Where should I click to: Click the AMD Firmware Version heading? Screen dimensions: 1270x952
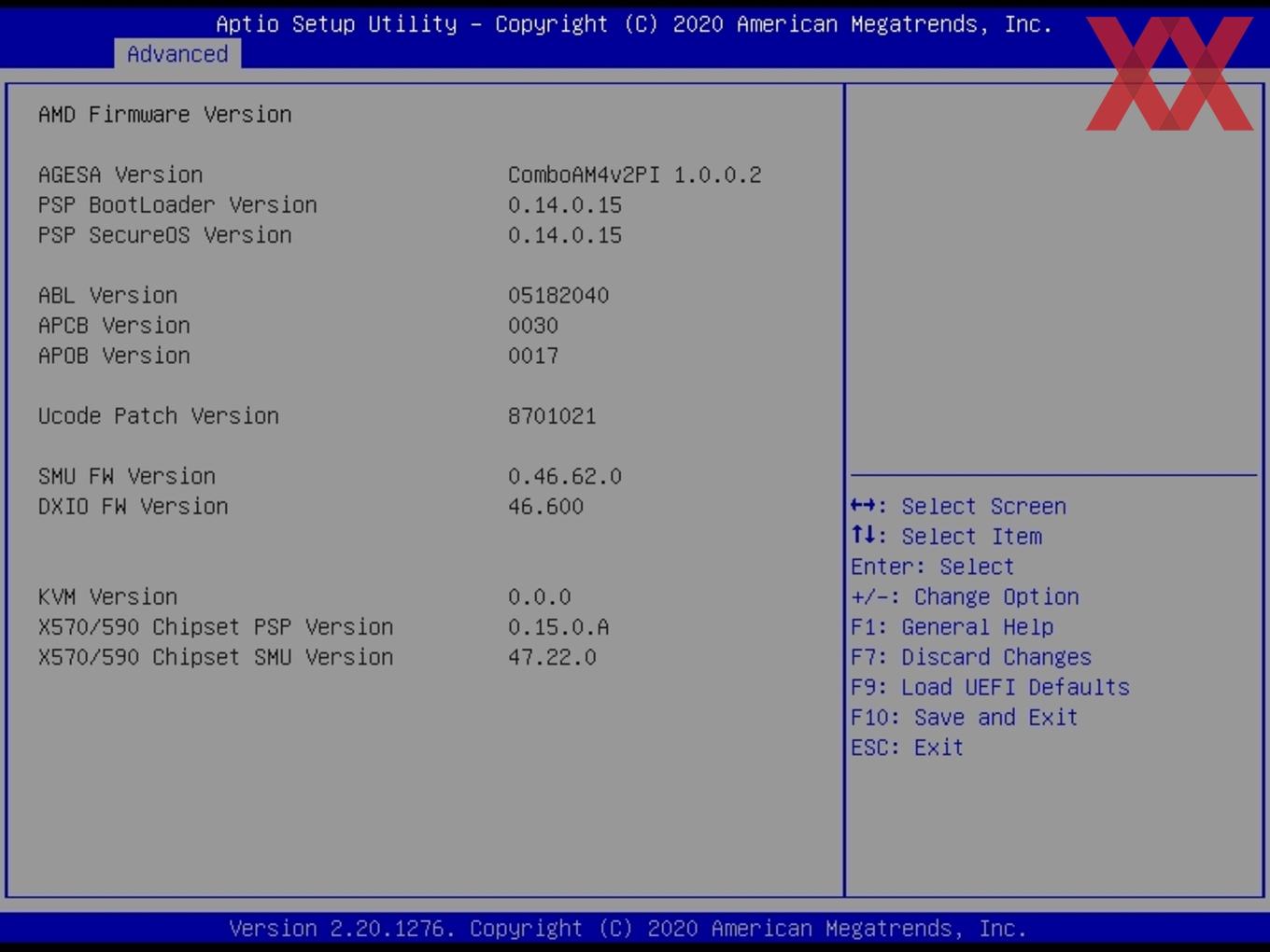(x=165, y=115)
